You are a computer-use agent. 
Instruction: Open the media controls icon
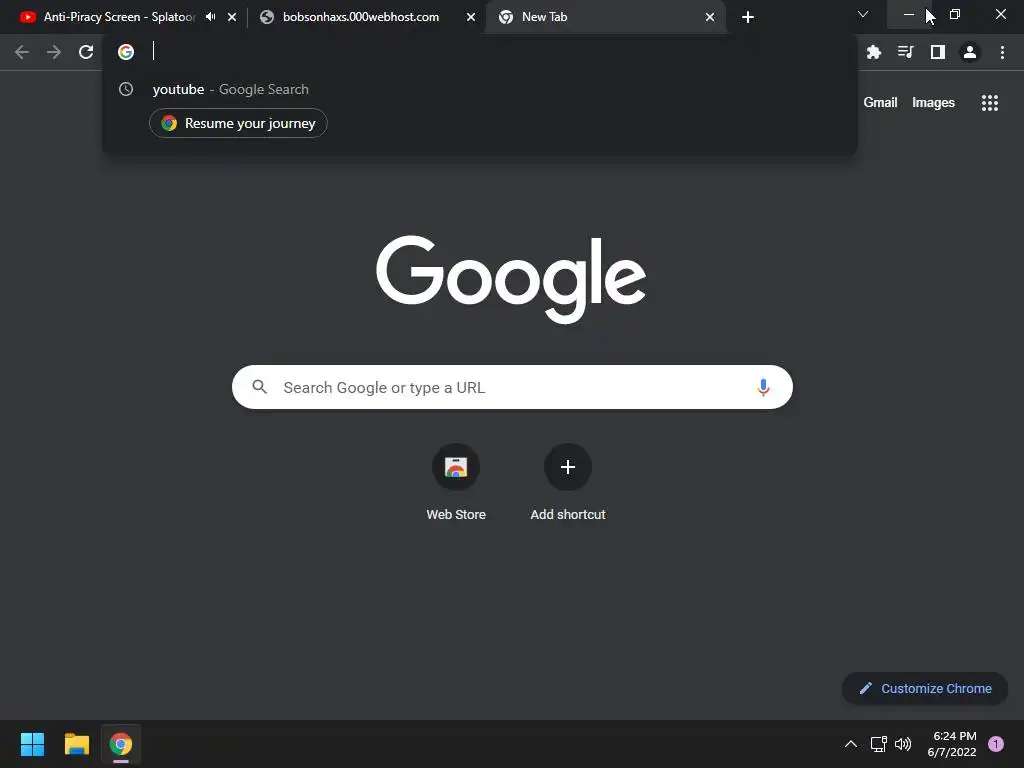(x=906, y=52)
